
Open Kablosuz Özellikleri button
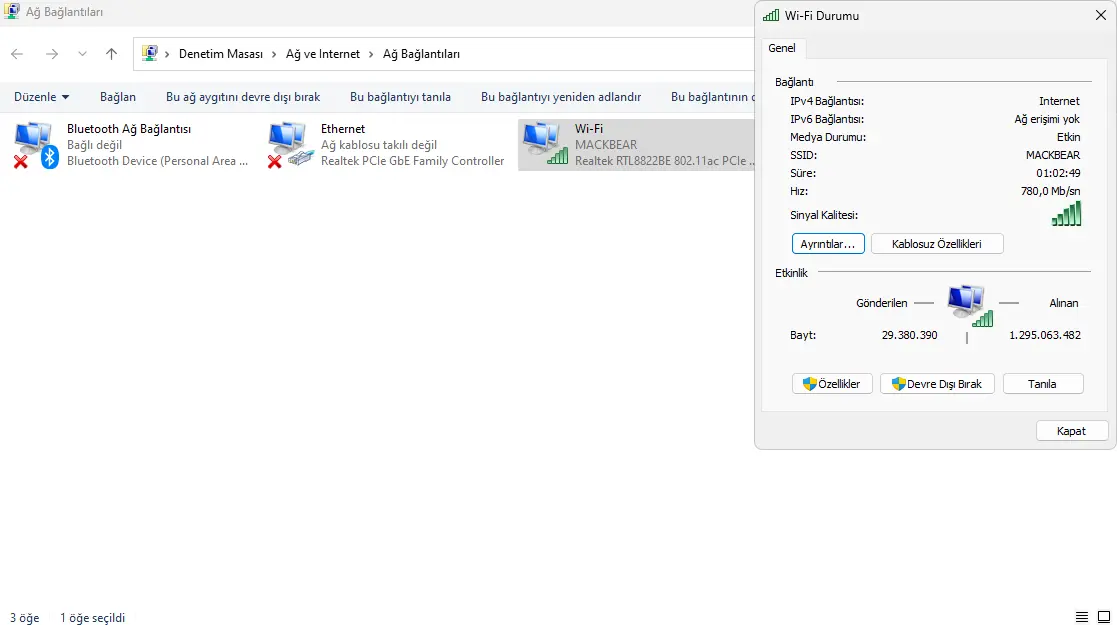pos(937,244)
